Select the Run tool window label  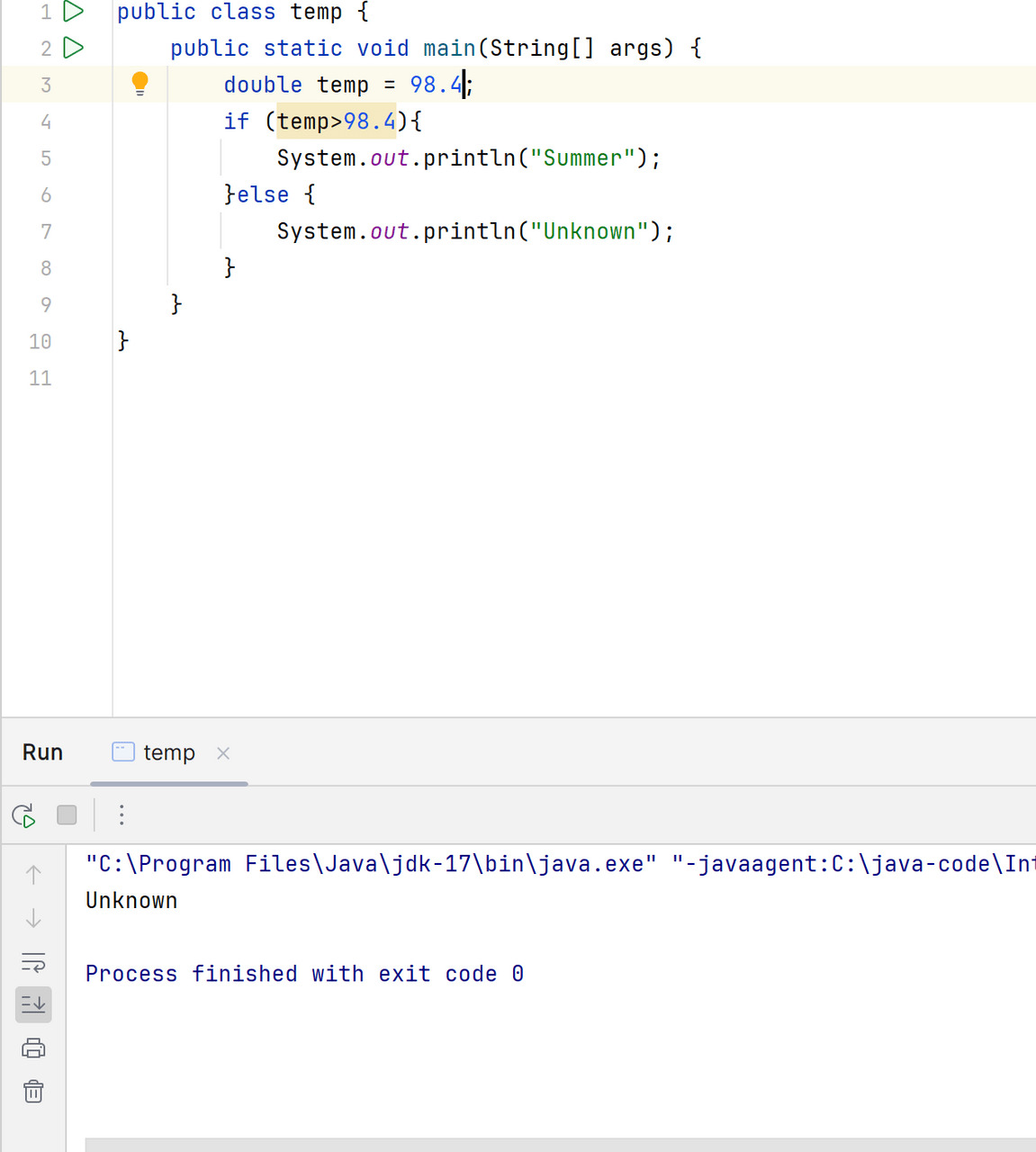pyautogui.click(x=42, y=752)
